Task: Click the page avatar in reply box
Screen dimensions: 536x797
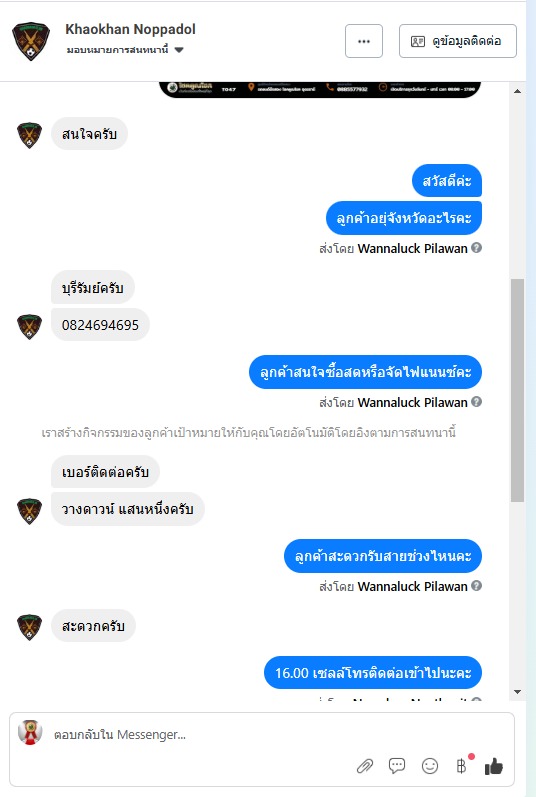Action: pyautogui.click(x=30, y=733)
